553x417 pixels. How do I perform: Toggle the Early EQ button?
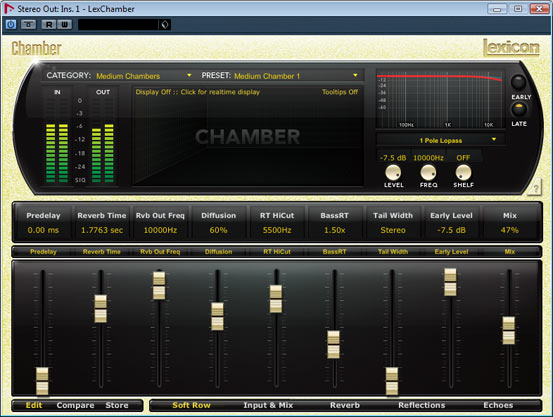[x=518, y=82]
